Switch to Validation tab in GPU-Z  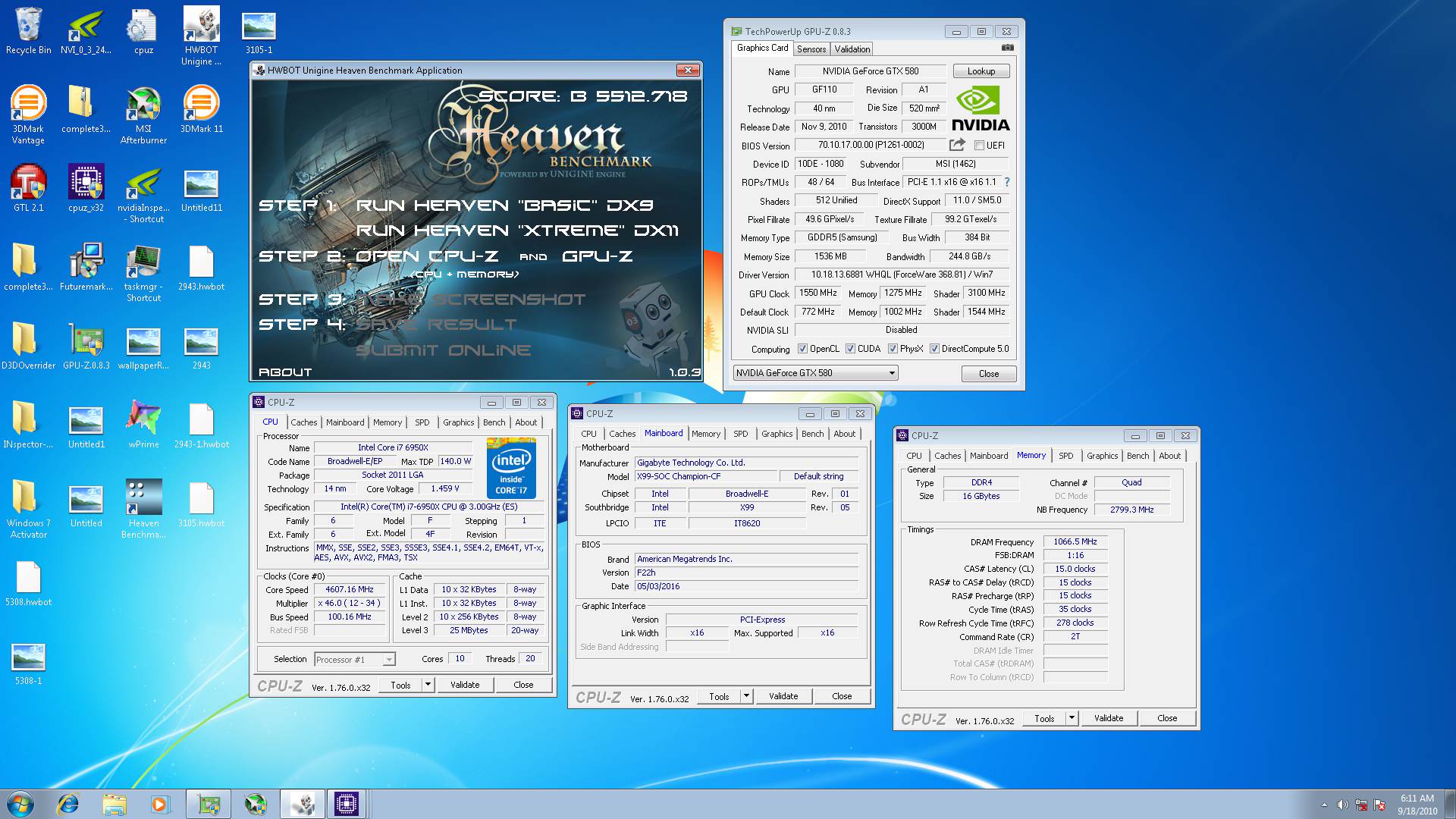pyautogui.click(x=852, y=49)
